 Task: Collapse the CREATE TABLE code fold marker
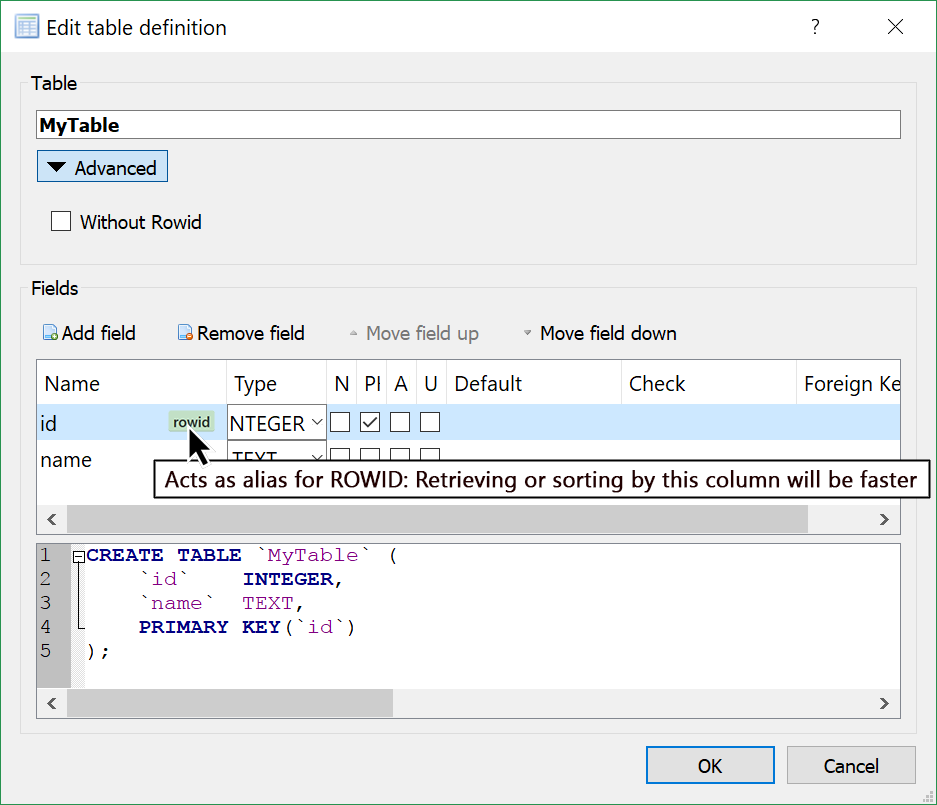pyautogui.click(x=78, y=556)
